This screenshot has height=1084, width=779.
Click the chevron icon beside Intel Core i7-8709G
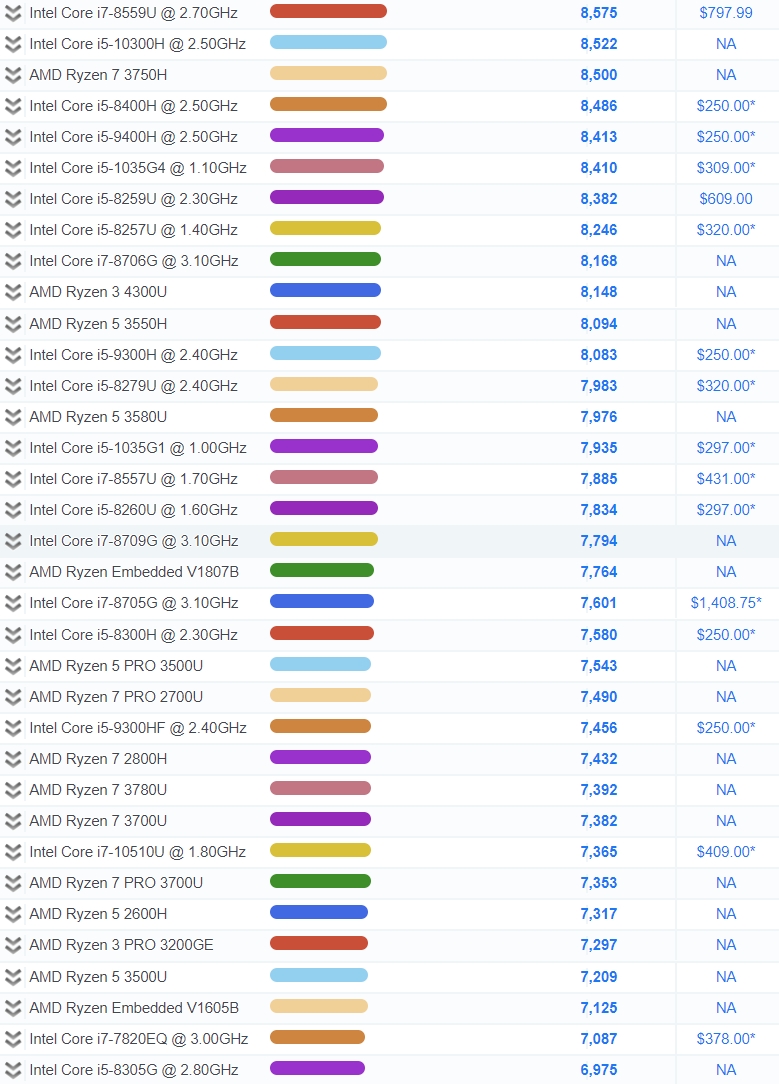(13, 542)
